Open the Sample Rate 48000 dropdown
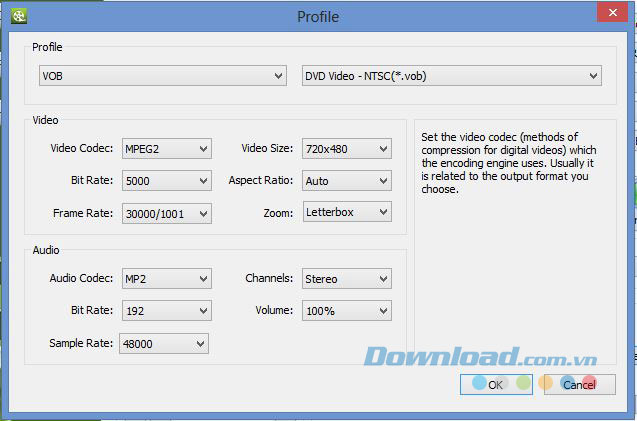Viewport: 637px width, 421px height. [164, 344]
